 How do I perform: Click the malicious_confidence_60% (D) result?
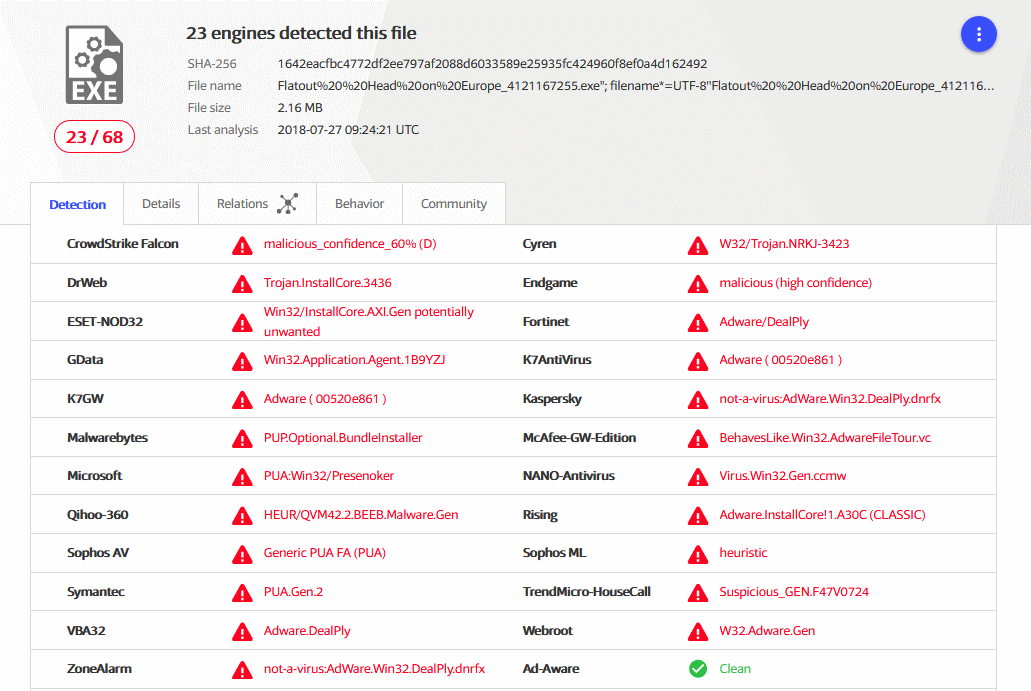coord(350,244)
